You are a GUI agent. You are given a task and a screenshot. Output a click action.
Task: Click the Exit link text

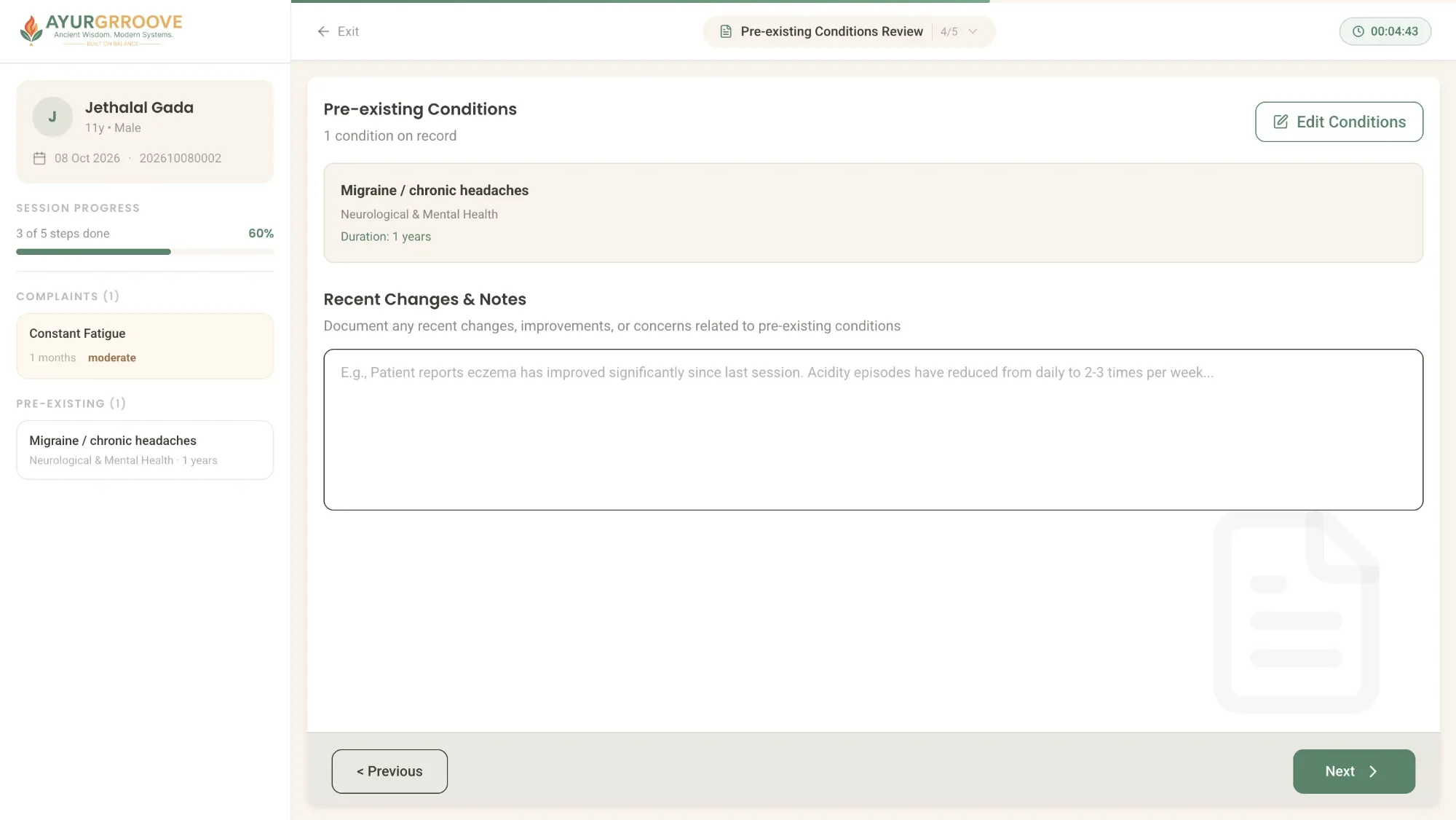[x=348, y=31]
